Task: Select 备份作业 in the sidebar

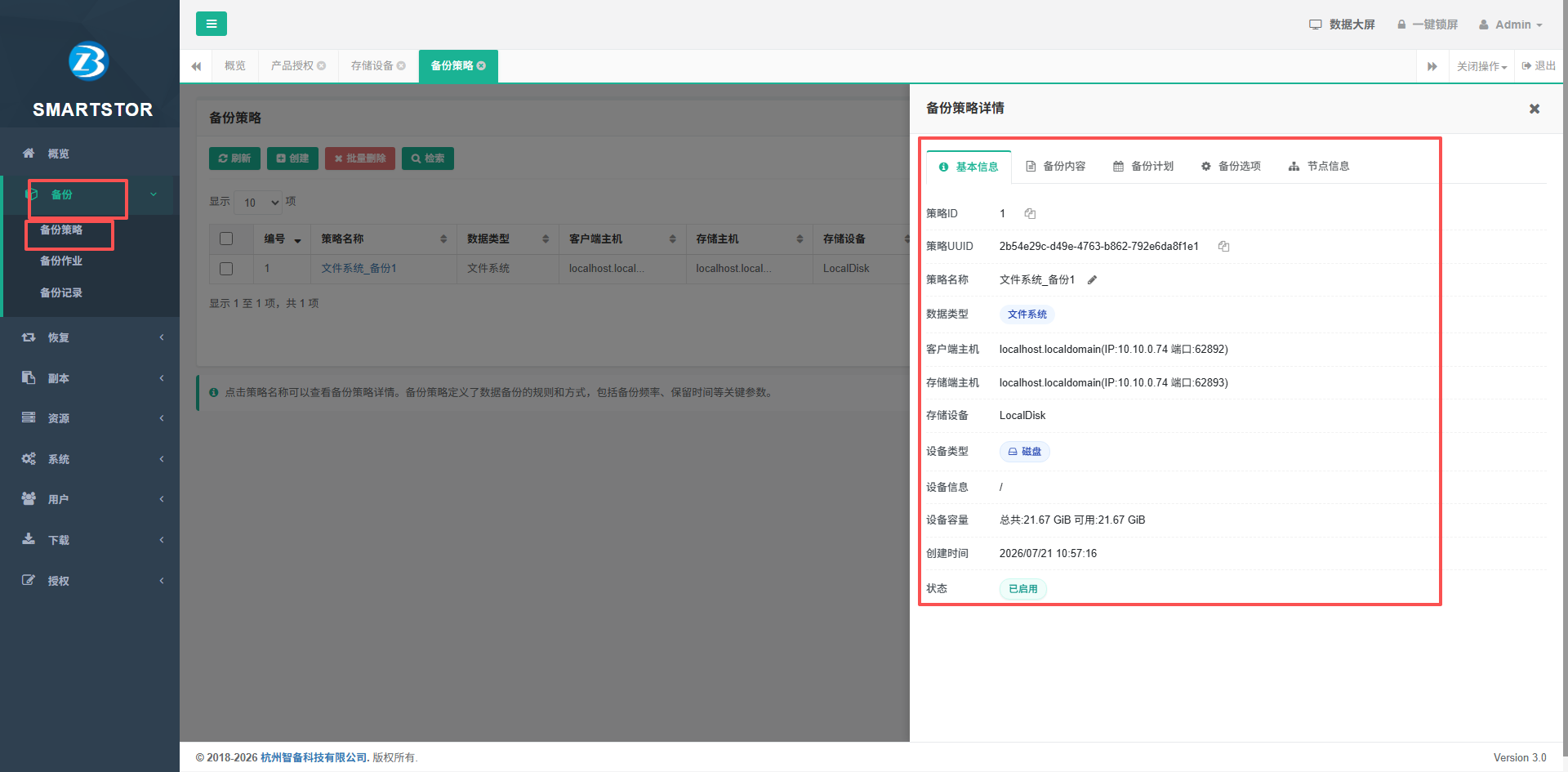Action: tap(61, 261)
